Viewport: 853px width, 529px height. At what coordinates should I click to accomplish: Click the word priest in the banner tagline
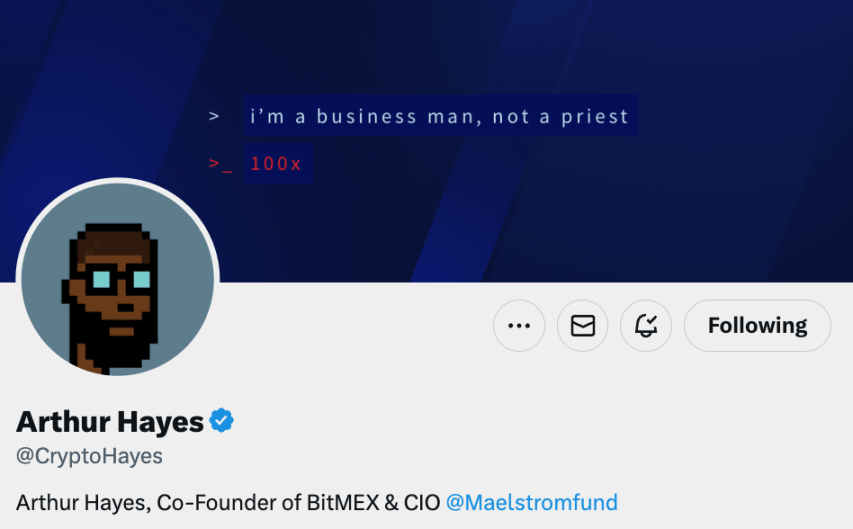(x=595, y=116)
